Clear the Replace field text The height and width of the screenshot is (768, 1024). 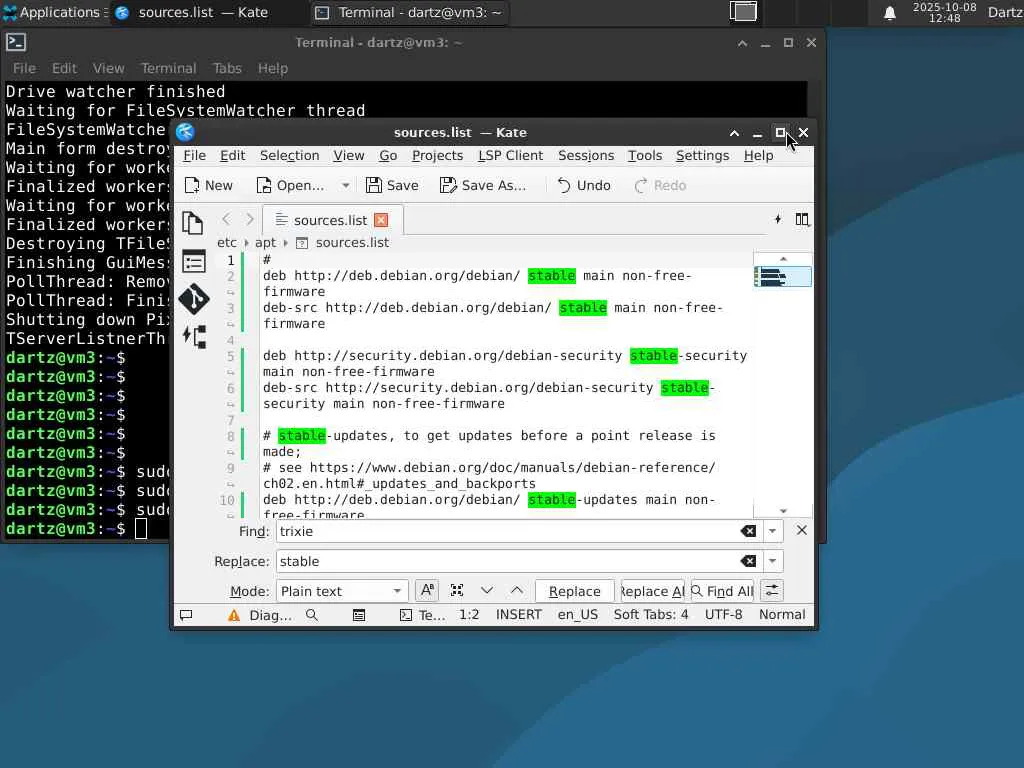[x=748, y=562]
